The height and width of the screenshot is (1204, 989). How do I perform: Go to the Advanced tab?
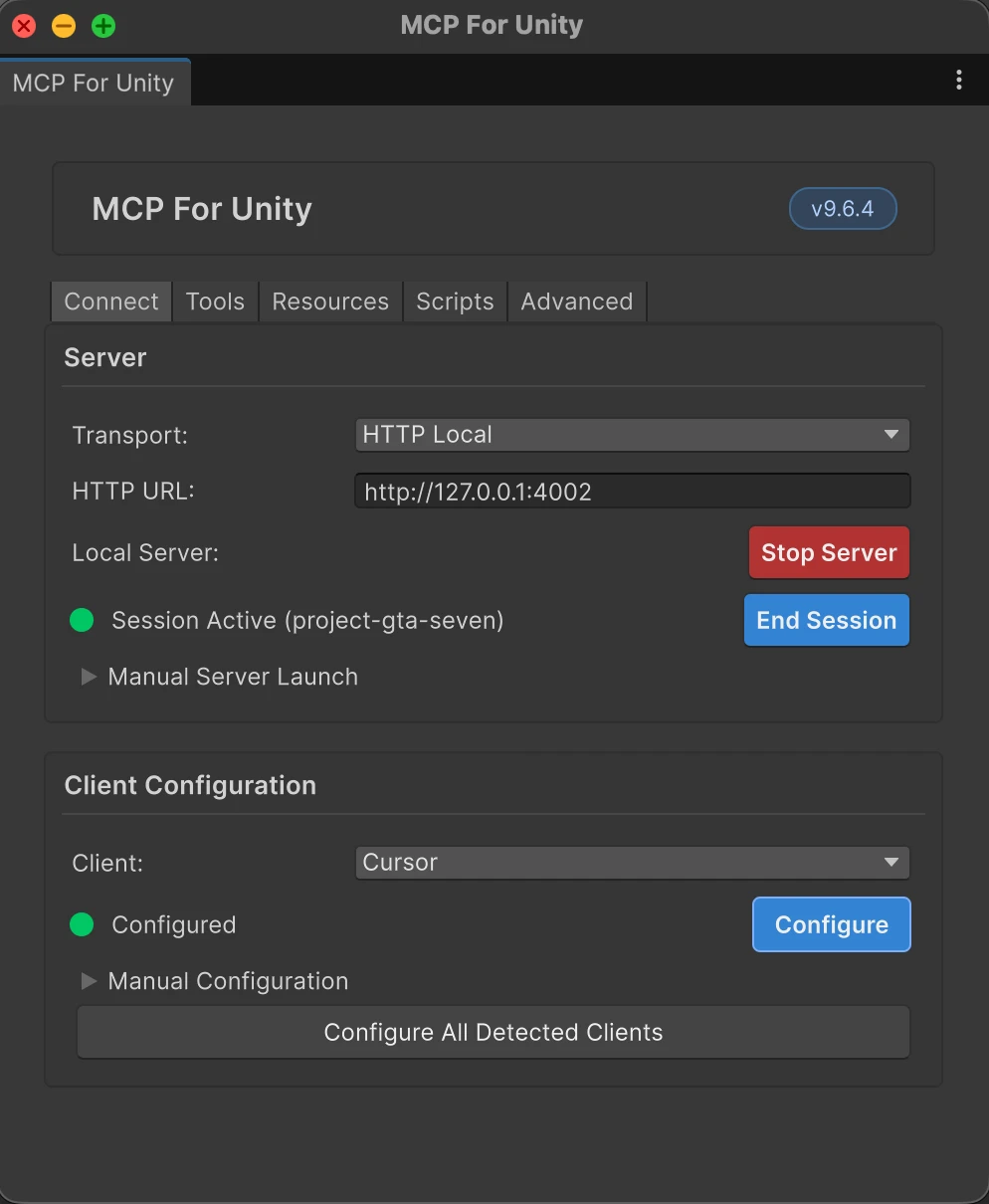(577, 301)
